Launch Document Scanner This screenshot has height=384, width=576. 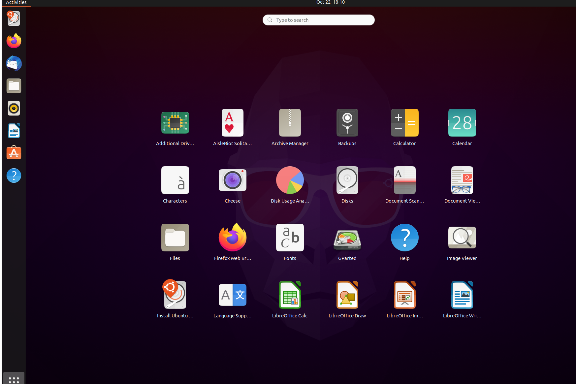(x=404, y=180)
